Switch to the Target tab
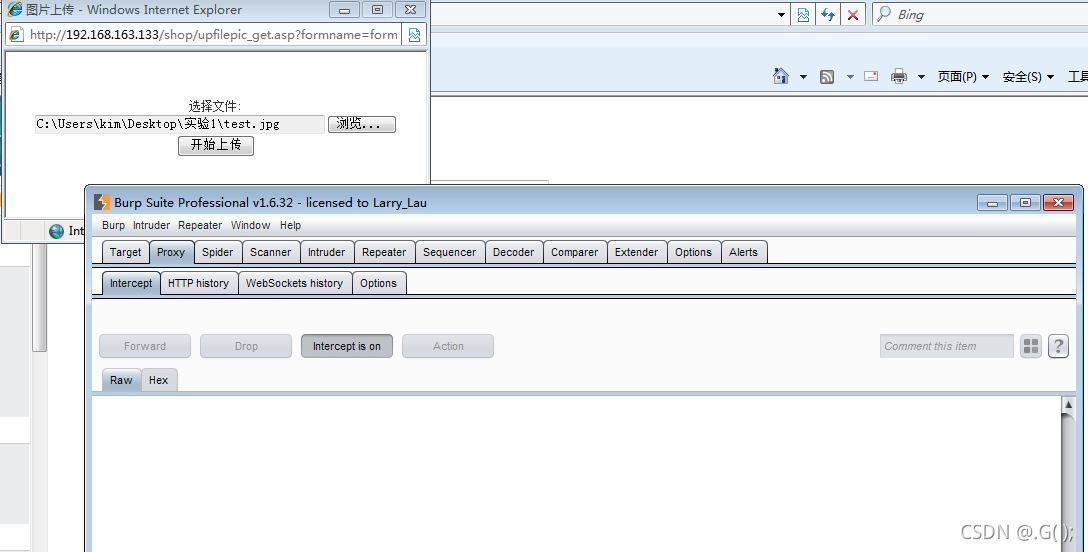 (x=126, y=252)
